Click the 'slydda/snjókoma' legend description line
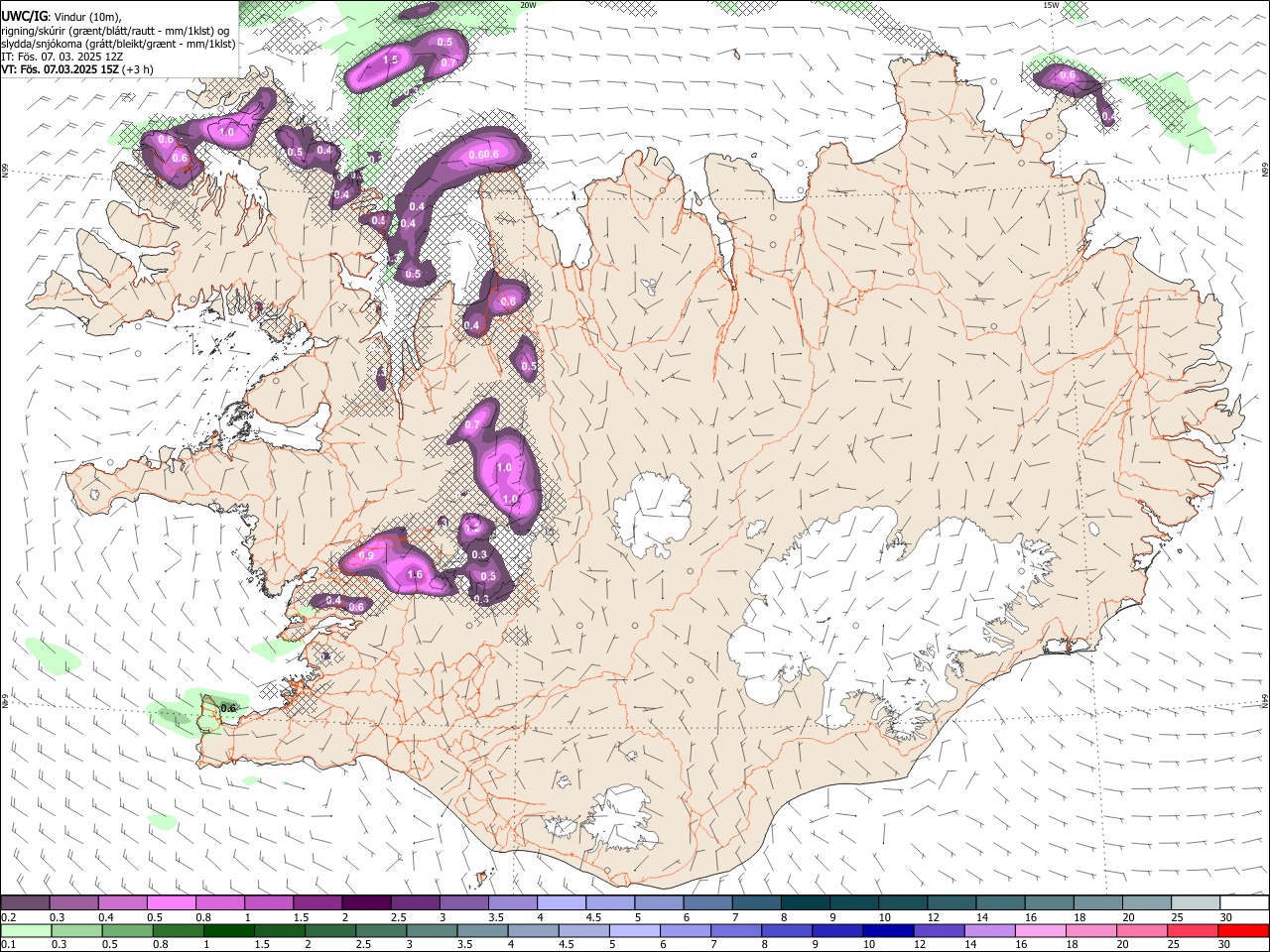 tap(118, 44)
